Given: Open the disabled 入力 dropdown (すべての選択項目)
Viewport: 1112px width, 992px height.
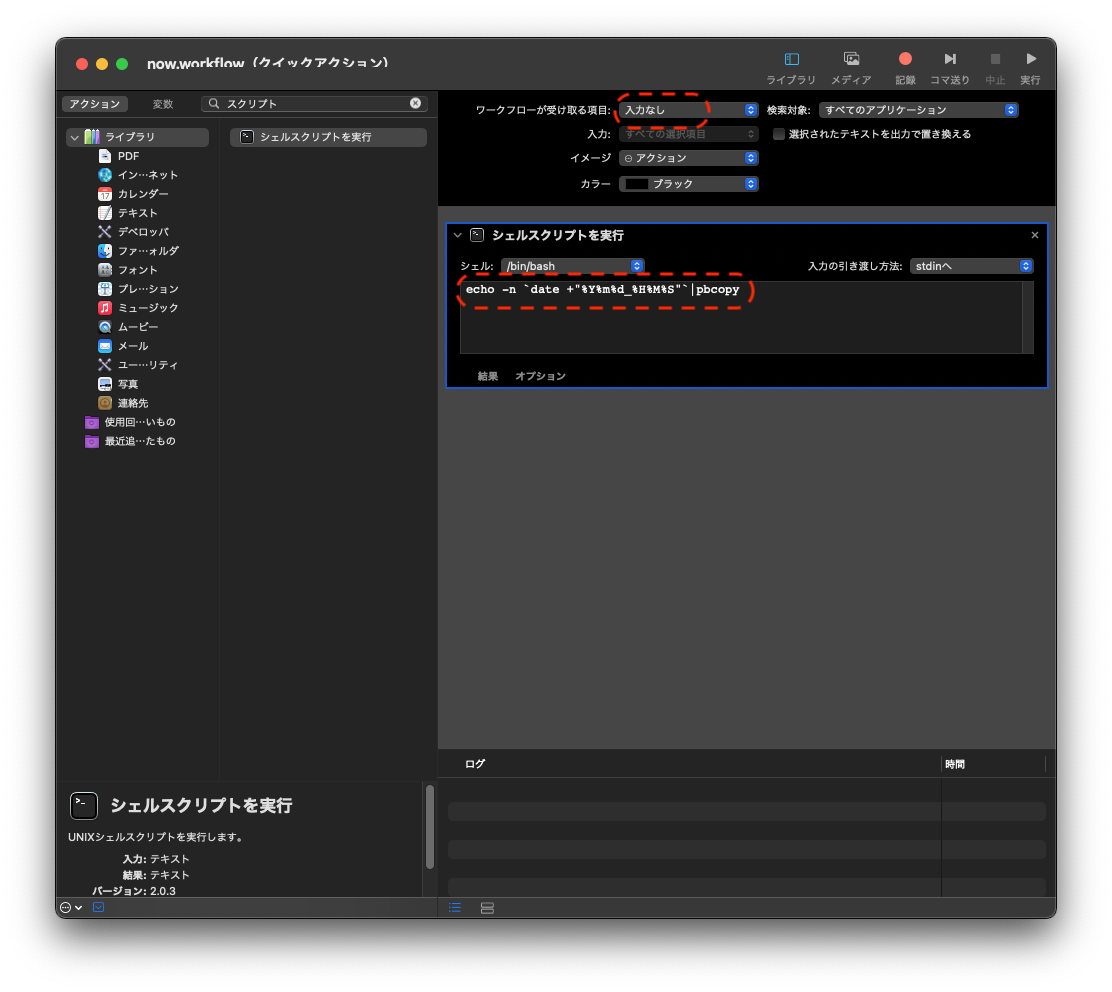Looking at the screenshot, I should pyautogui.click(x=689, y=134).
